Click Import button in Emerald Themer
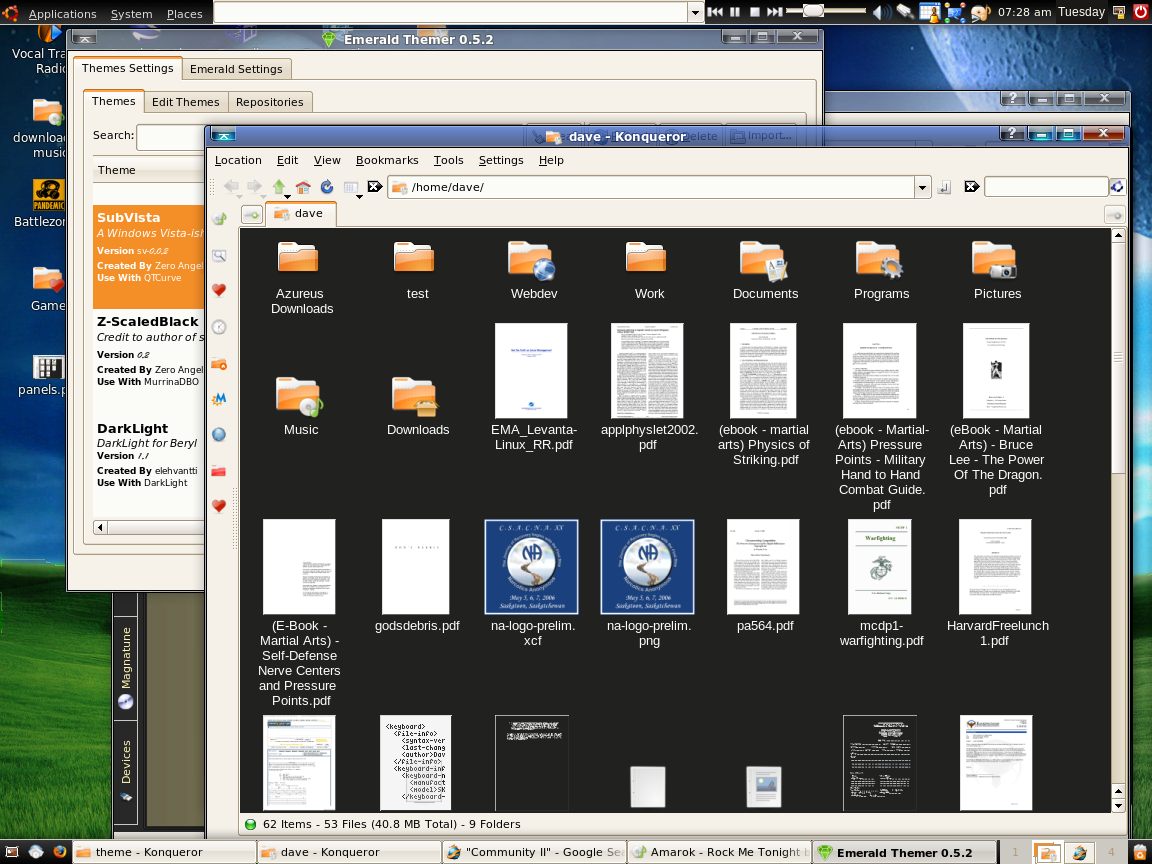Image resolution: width=1152 pixels, height=864 pixels. pos(761,136)
